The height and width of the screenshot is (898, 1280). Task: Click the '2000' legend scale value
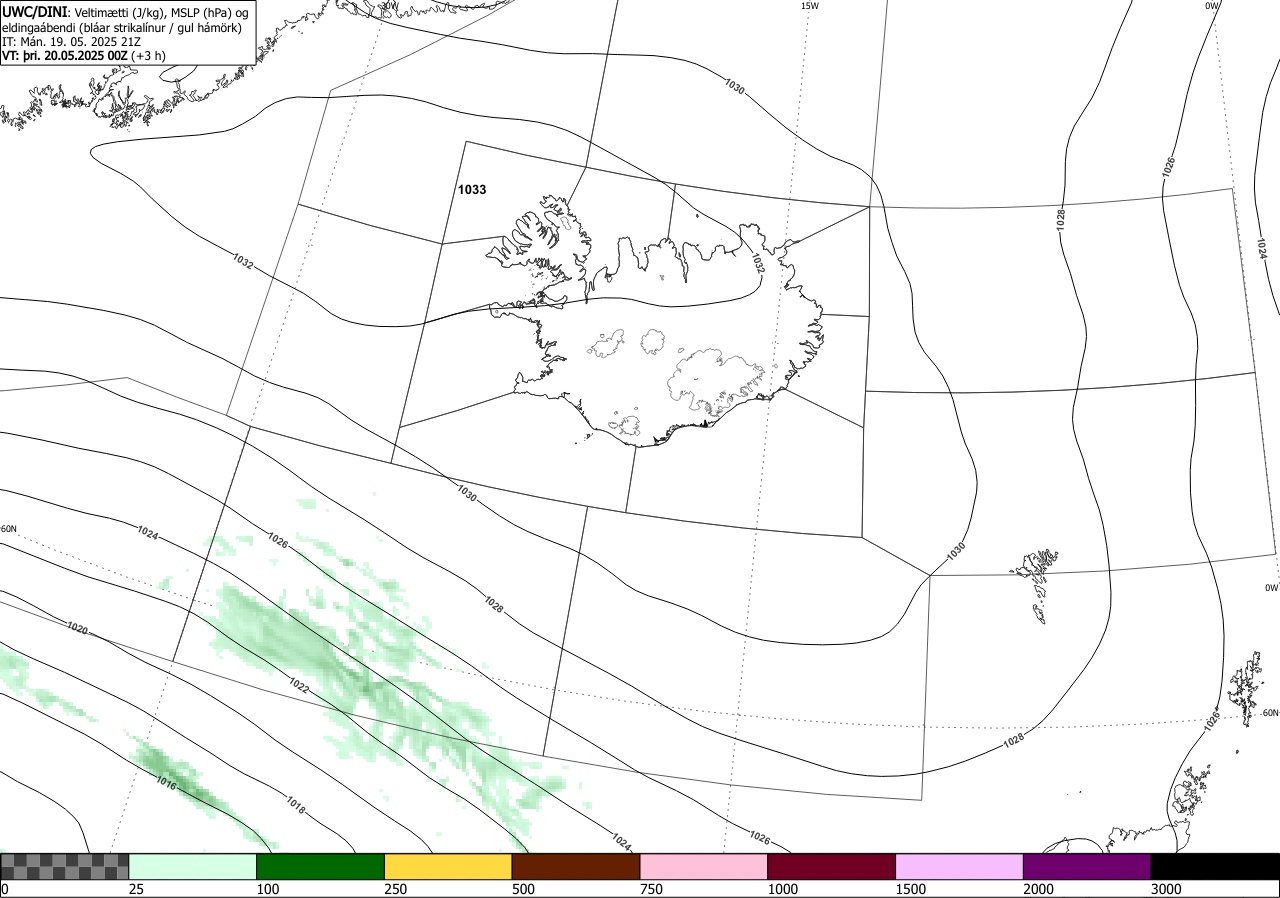(1039, 889)
